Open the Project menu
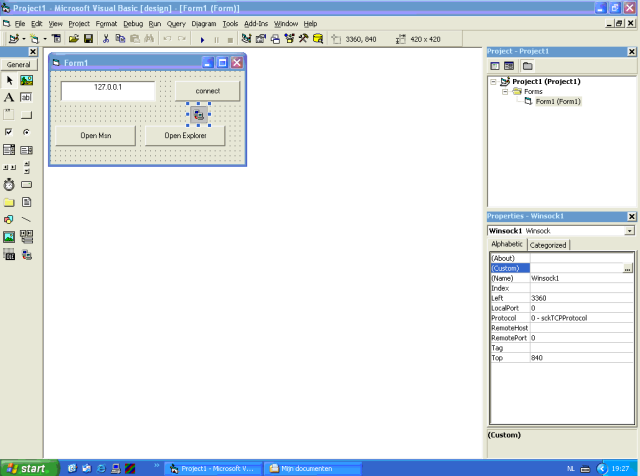 point(79,24)
